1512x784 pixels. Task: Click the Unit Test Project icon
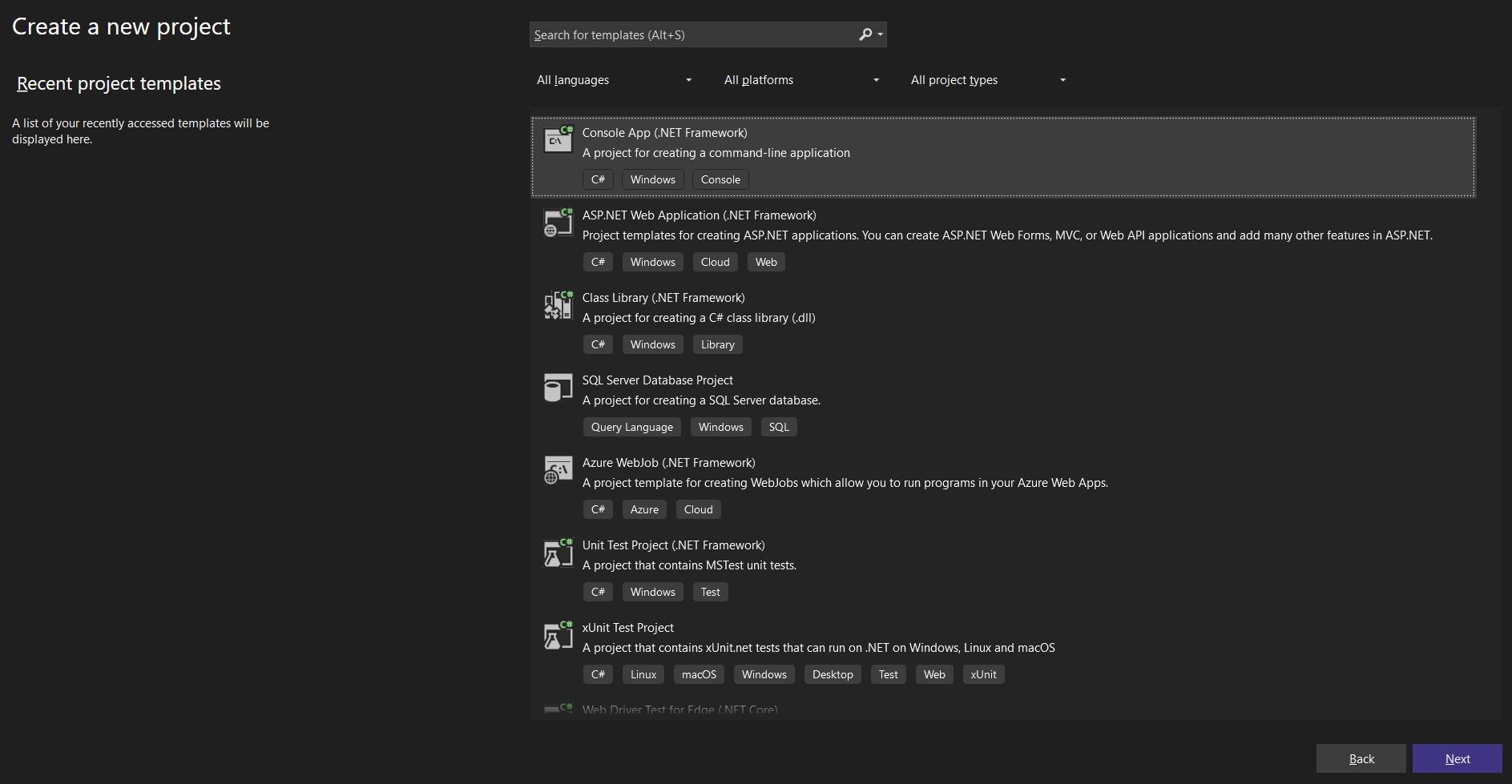558,553
